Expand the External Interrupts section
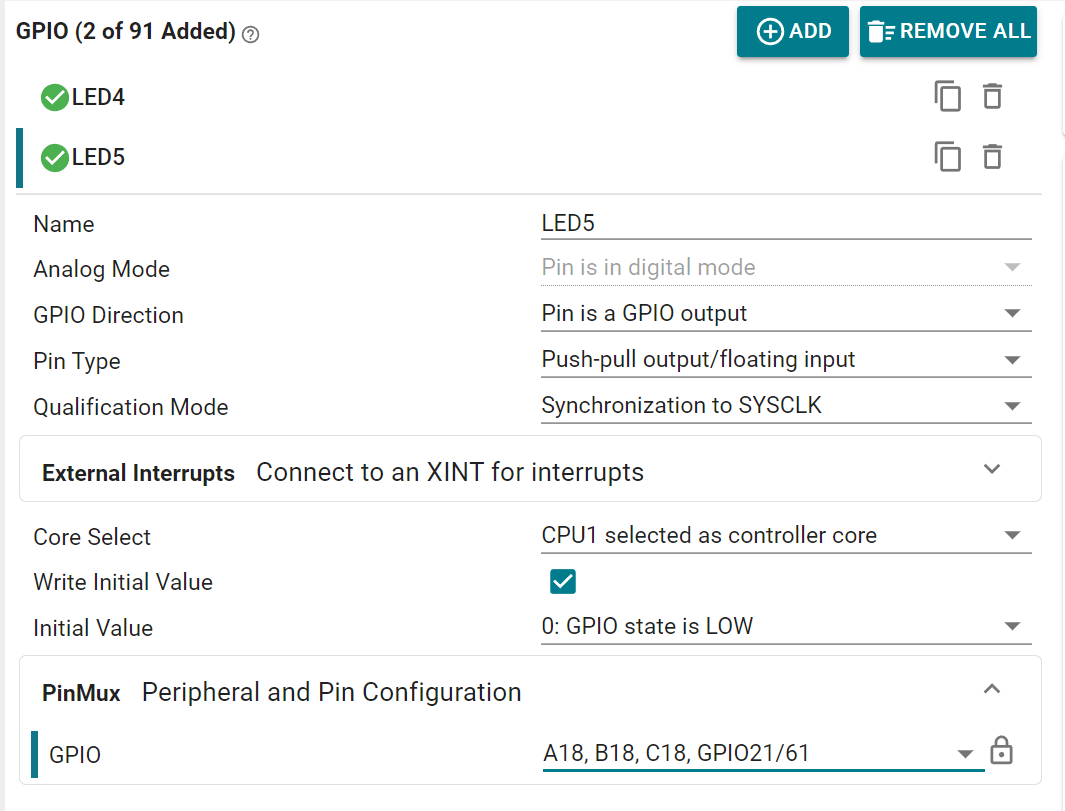Screen dimensions: 1065x811 (x=991, y=469)
